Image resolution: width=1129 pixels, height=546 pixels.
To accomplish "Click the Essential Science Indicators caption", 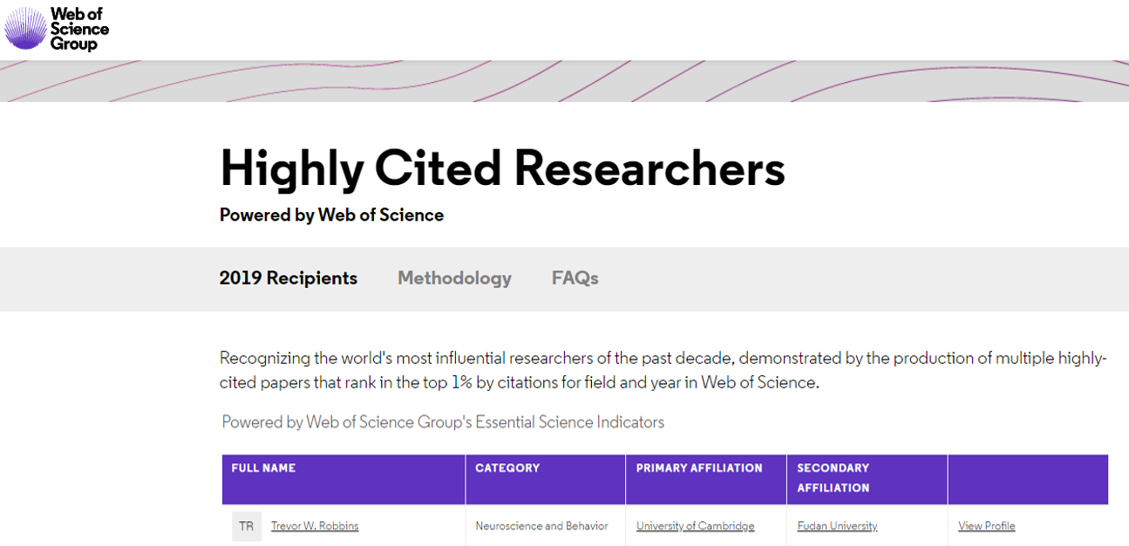I will click(442, 422).
